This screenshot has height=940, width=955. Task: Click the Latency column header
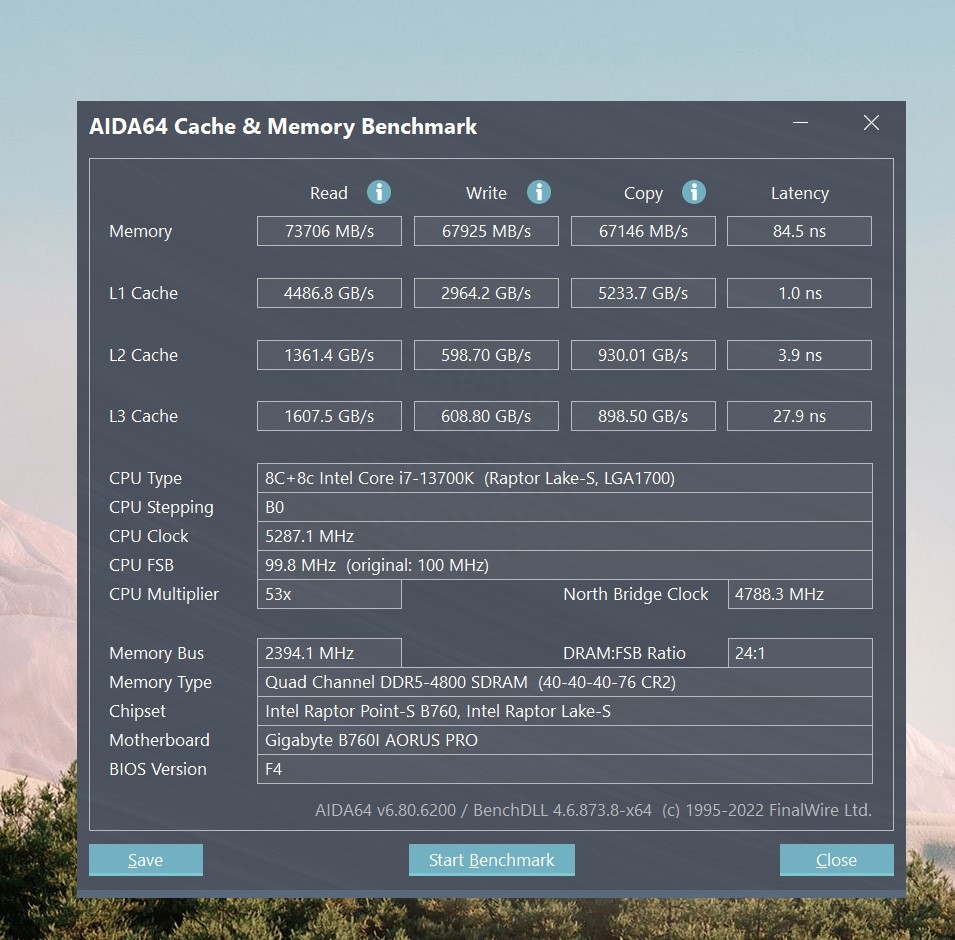coord(800,194)
